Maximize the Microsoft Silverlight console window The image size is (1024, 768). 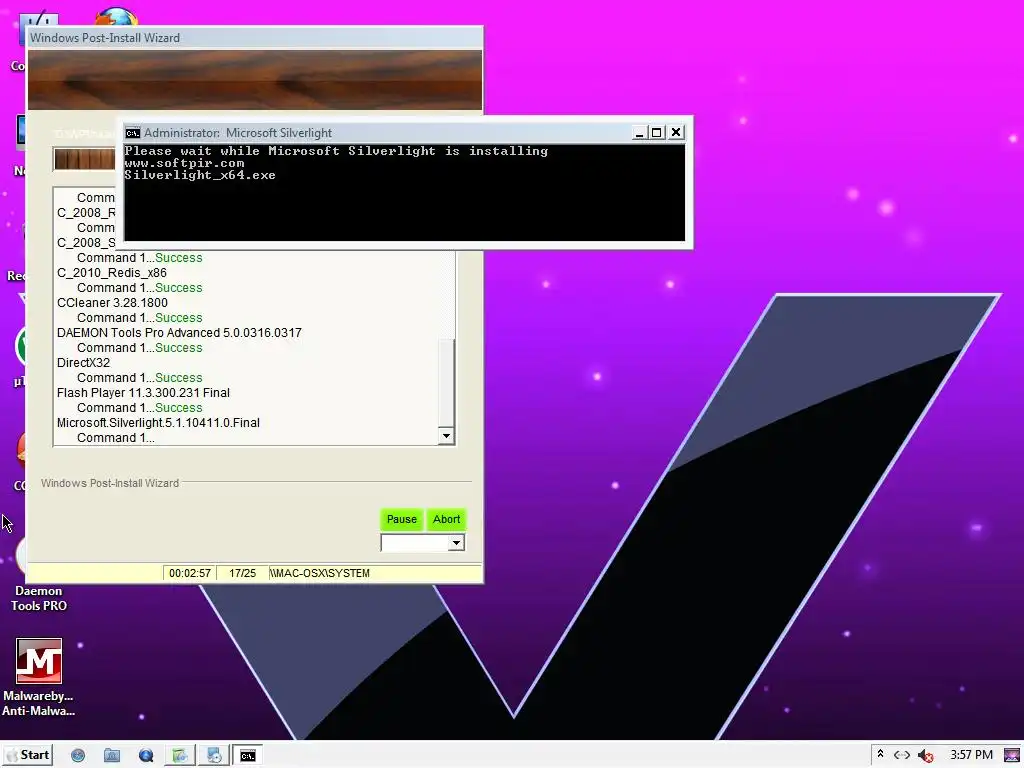[657, 133]
